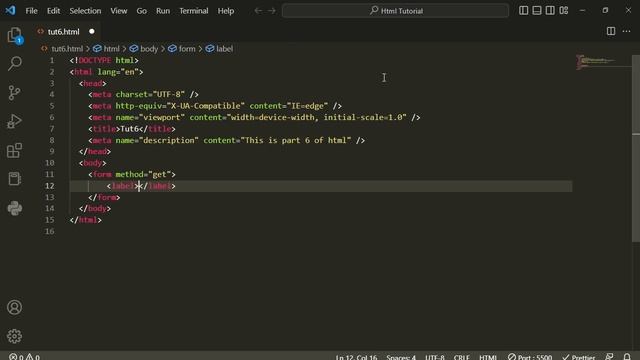This screenshot has height=360, width=640.
Task: Open the Search view
Action: 15,64
